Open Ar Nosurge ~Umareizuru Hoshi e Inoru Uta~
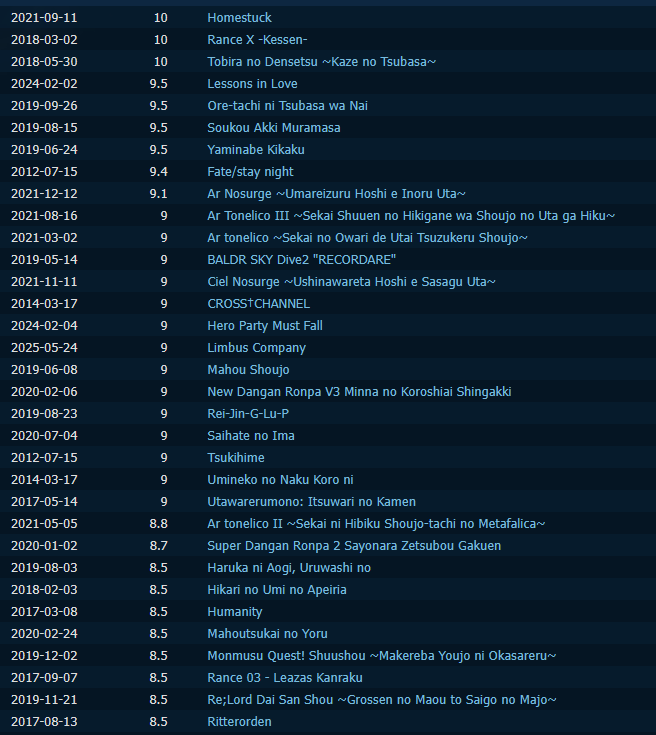This screenshot has width=656, height=735. (x=337, y=194)
